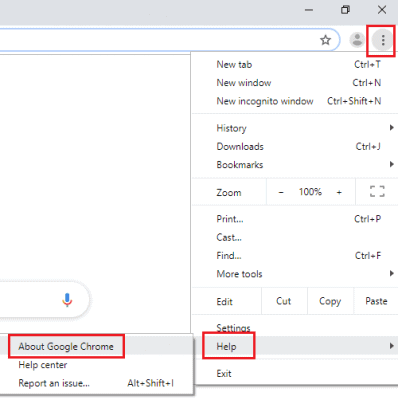Image resolution: width=398 pixels, height=400 pixels.
Task: Click the Paste button in Edit row
Action: [376, 301]
